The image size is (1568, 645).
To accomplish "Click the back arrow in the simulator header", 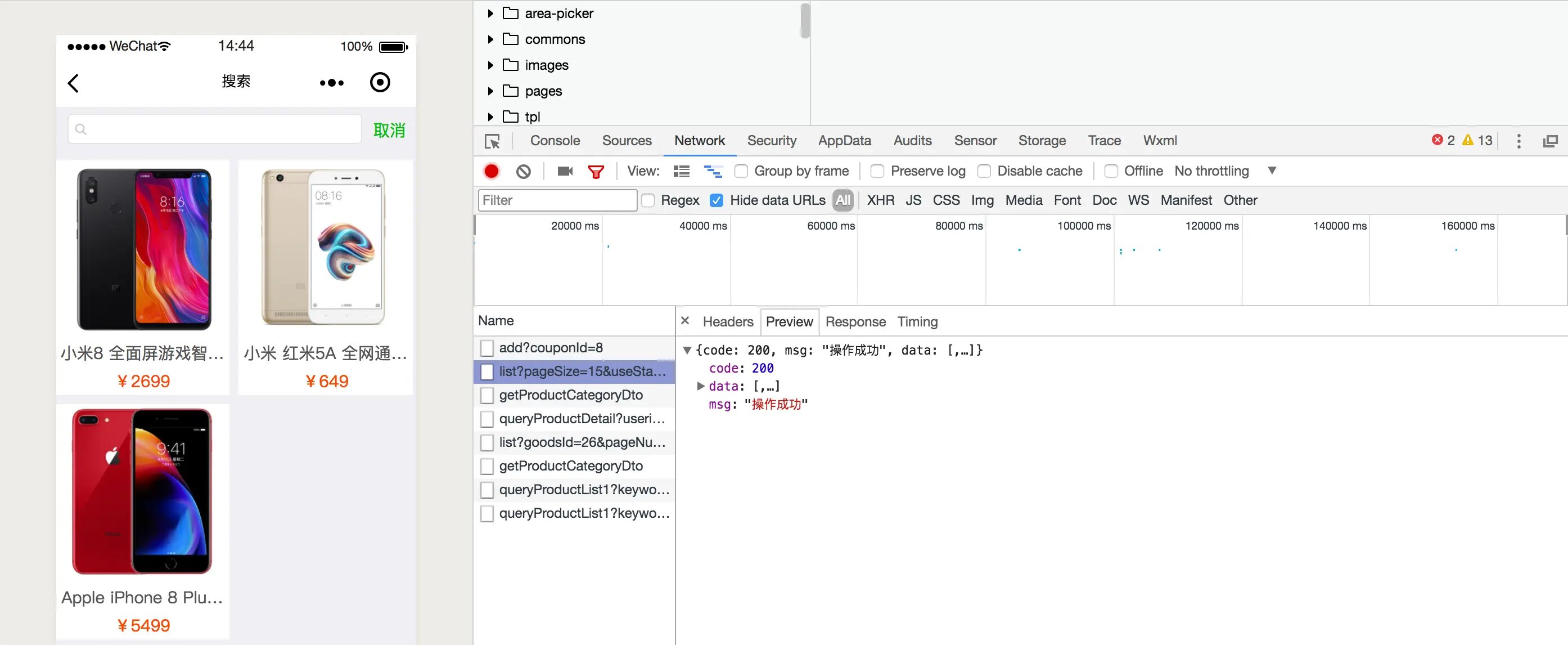I will [73, 83].
